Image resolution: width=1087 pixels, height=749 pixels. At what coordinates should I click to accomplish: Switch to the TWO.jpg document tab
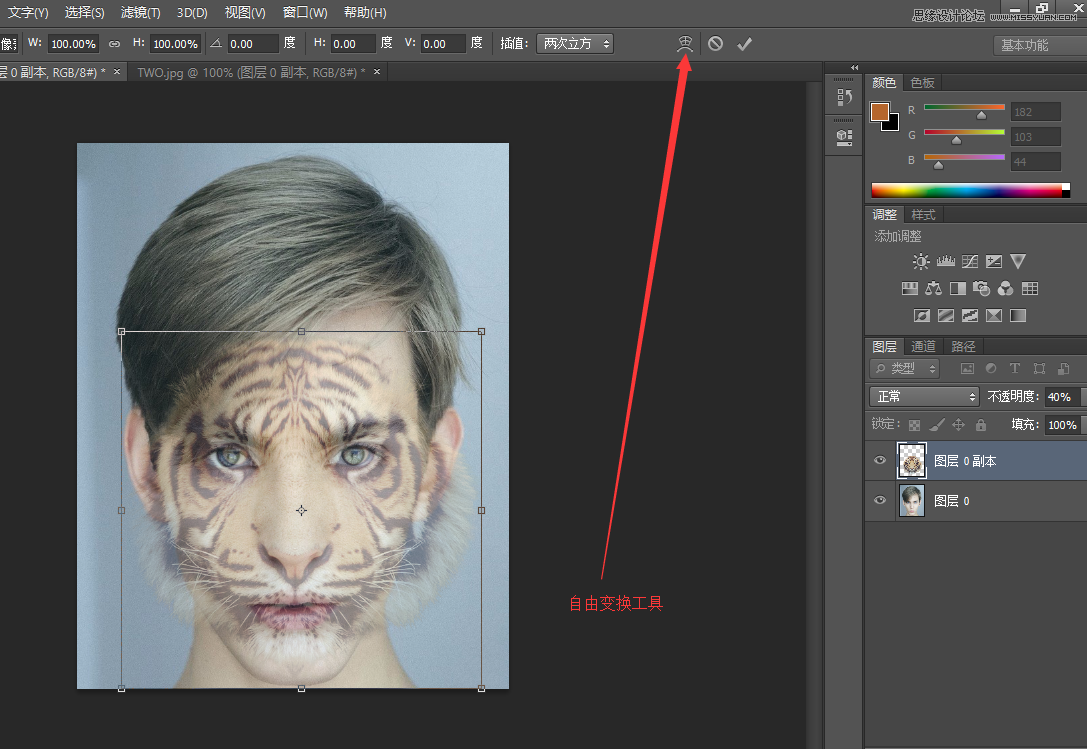point(251,72)
